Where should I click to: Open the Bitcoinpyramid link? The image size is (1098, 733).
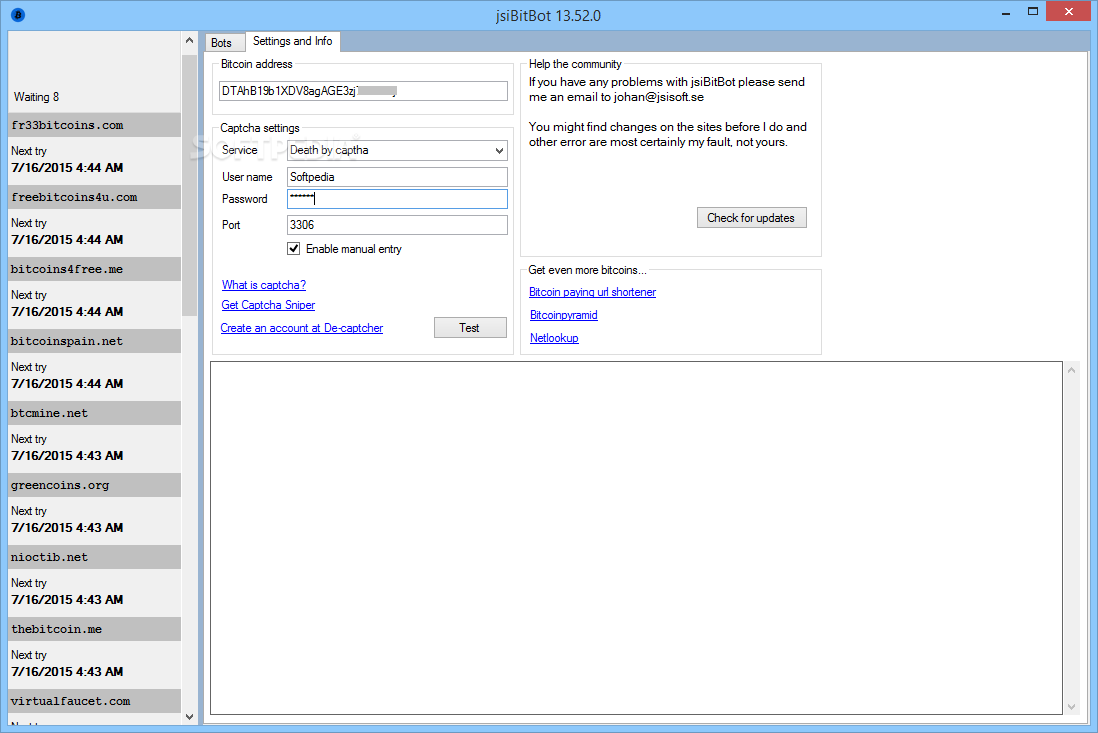coord(564,315)
